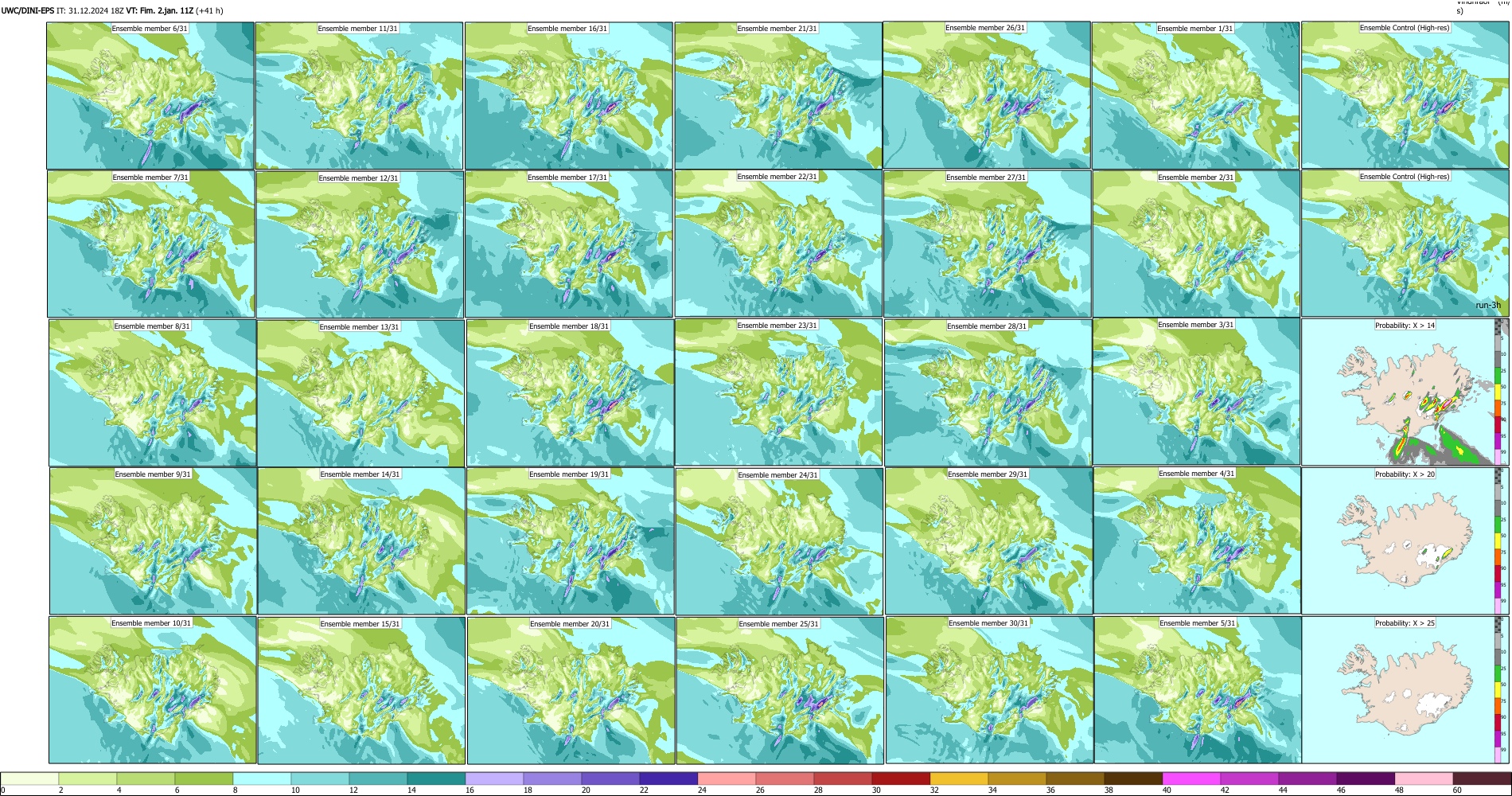The width and height of the screenshot is (1512, 796).
Task: Pick the pale yellow 0–2 legend swatch
Action: (29, 778)
